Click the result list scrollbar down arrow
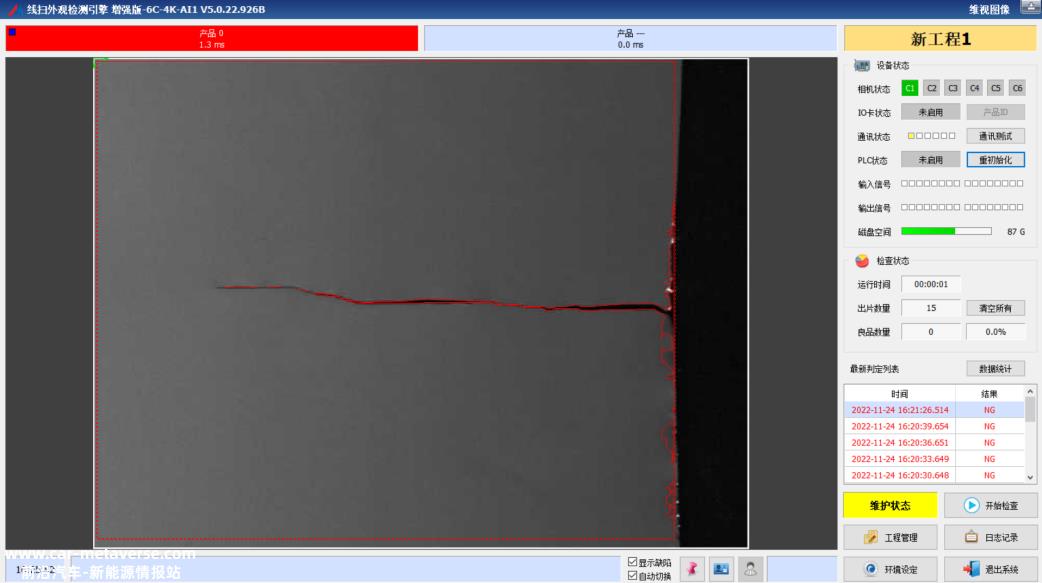Image resolution: width=1042 pixels, height=583 pixels. coord(1030,477)
